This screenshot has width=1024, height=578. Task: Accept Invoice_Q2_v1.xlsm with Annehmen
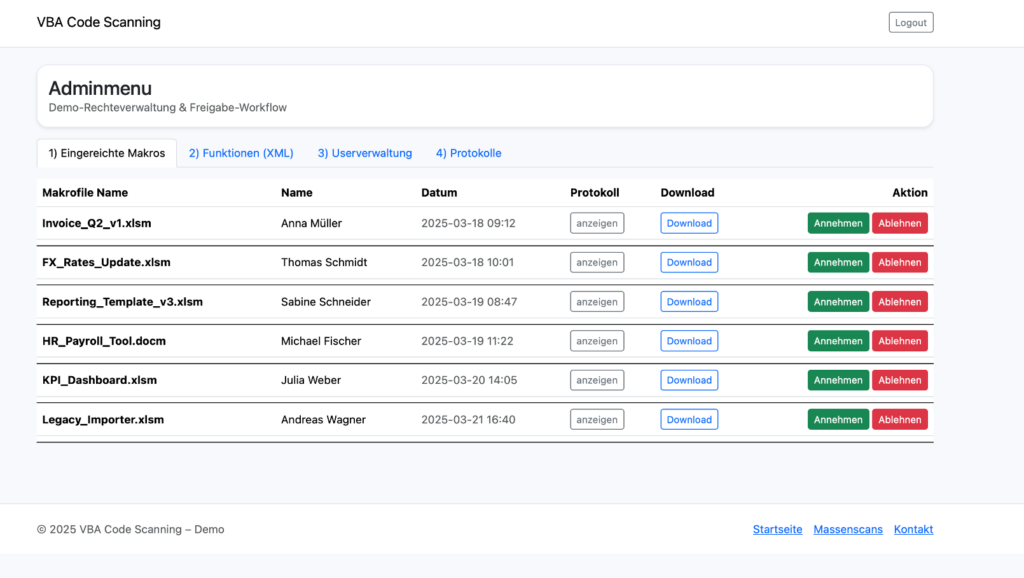838,223
